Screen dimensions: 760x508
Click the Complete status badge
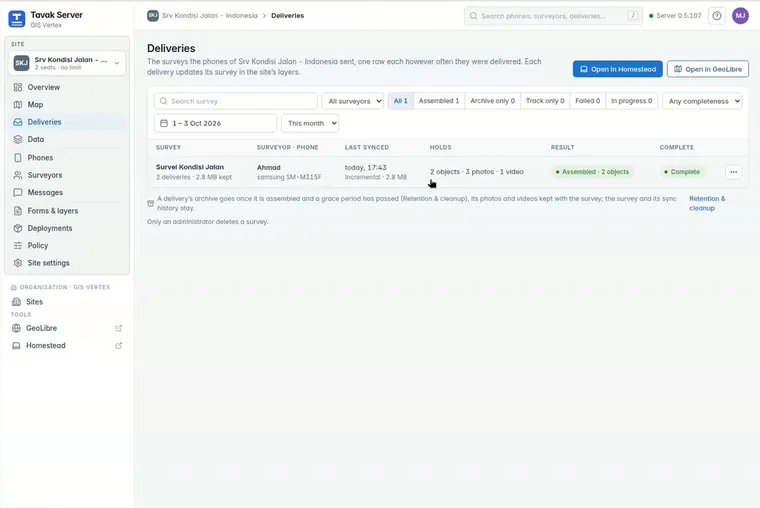click(681, 172)
